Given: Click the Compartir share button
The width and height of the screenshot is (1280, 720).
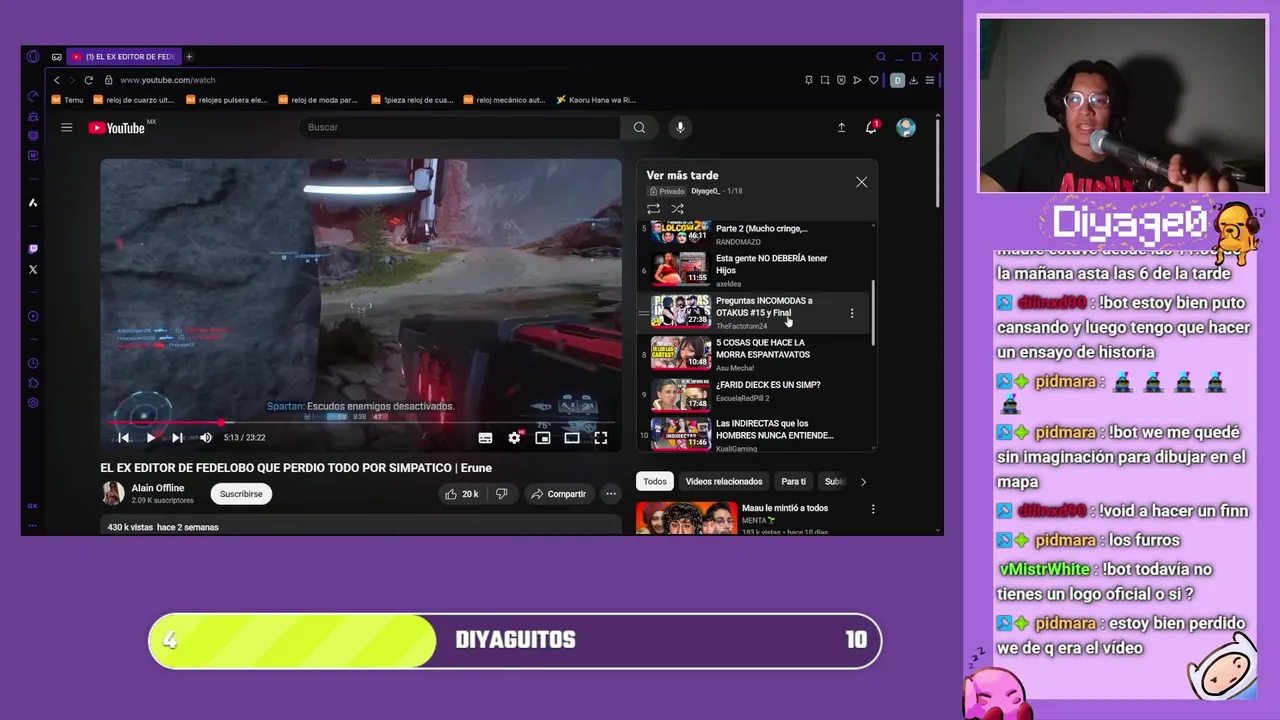Looking at the screenshot, I should 558,494.
